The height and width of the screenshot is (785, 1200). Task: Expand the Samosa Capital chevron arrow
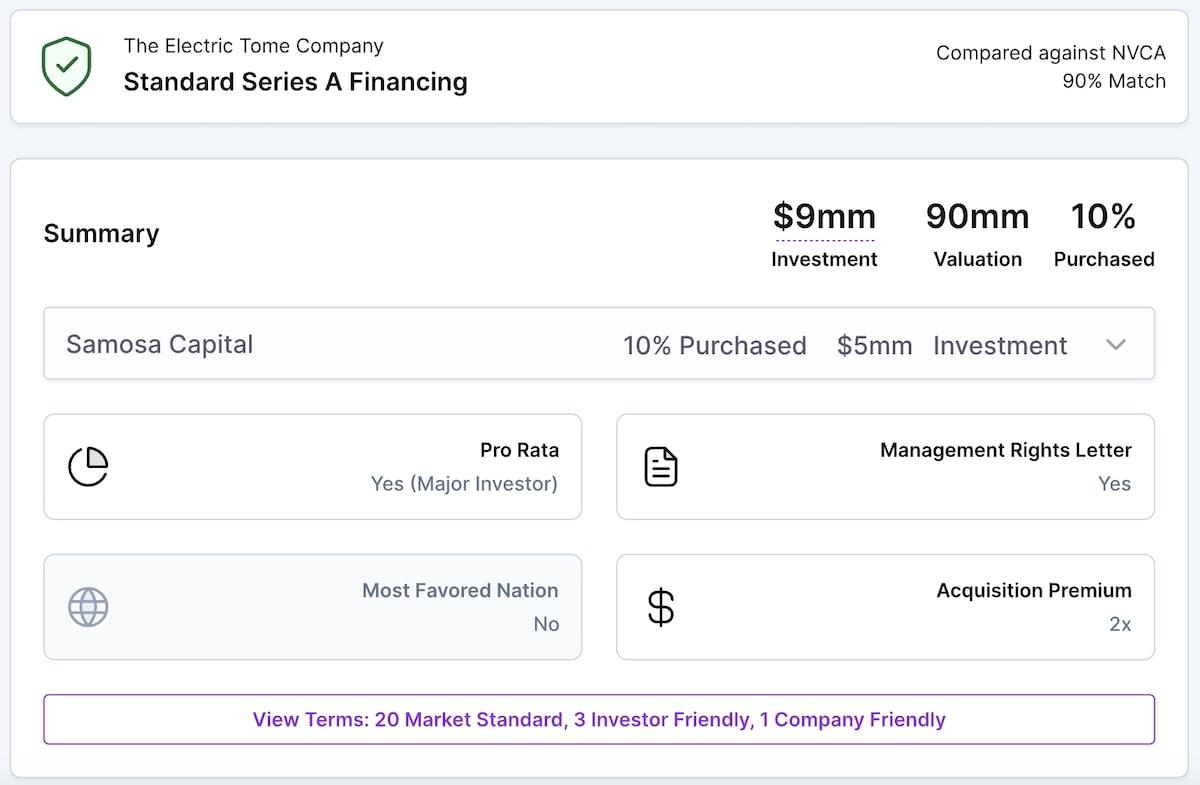pos(1116,345)
